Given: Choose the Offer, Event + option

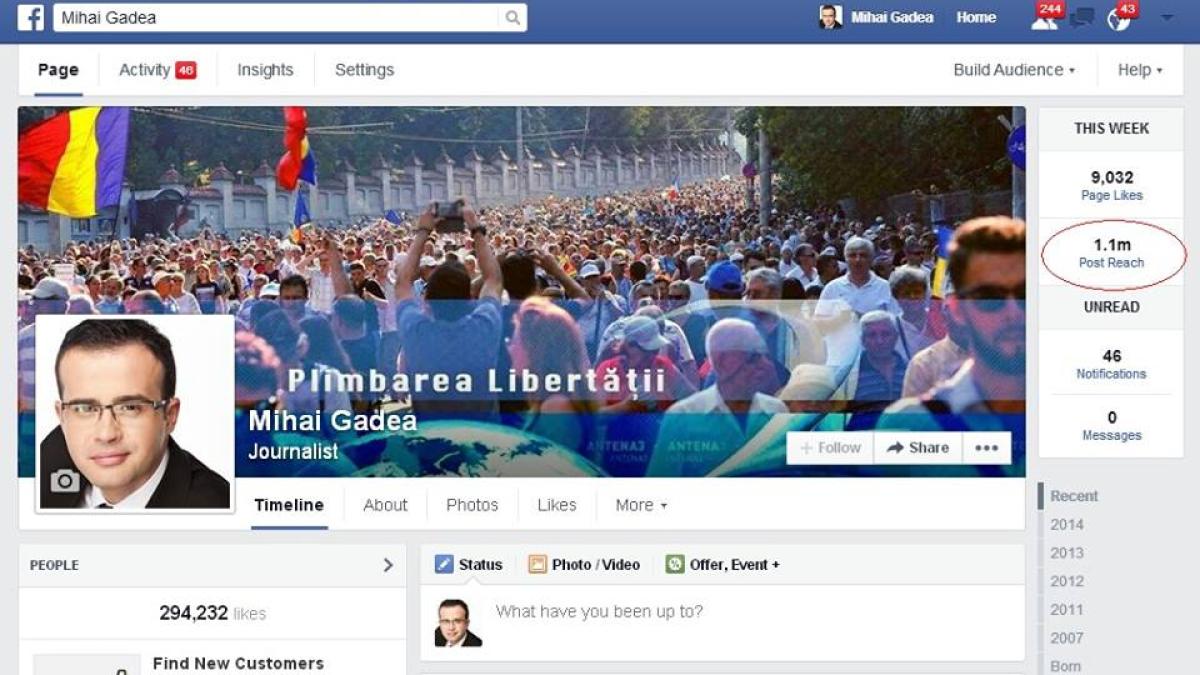Looking at the screenshot, I should tap(735, 565).
